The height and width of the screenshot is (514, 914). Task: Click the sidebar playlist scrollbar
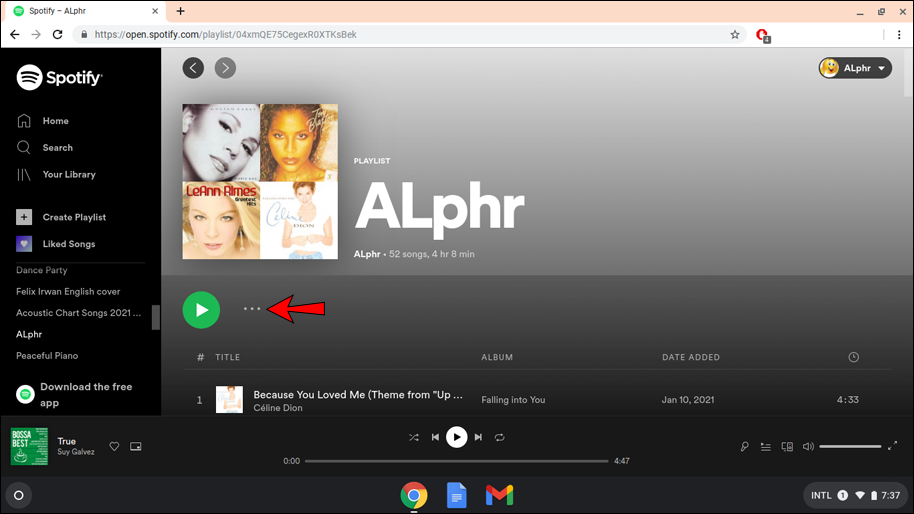pos(156,317)
